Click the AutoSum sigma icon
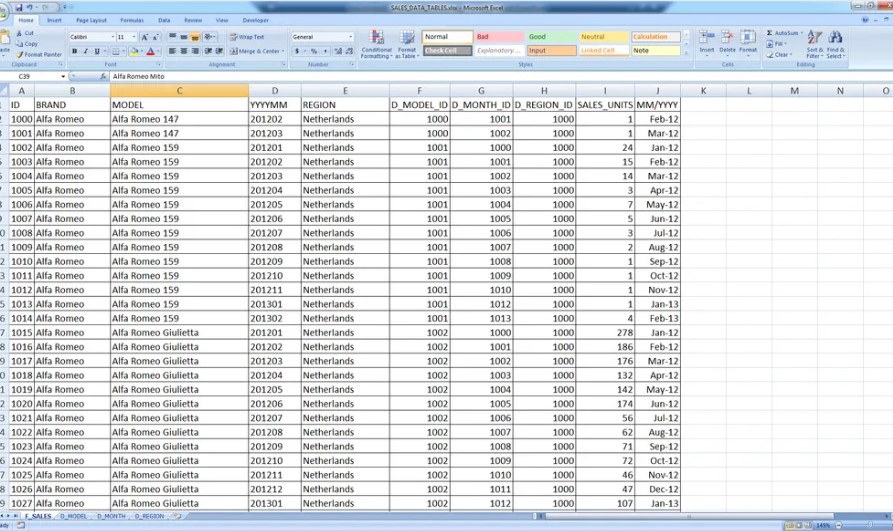 (770, 33)
